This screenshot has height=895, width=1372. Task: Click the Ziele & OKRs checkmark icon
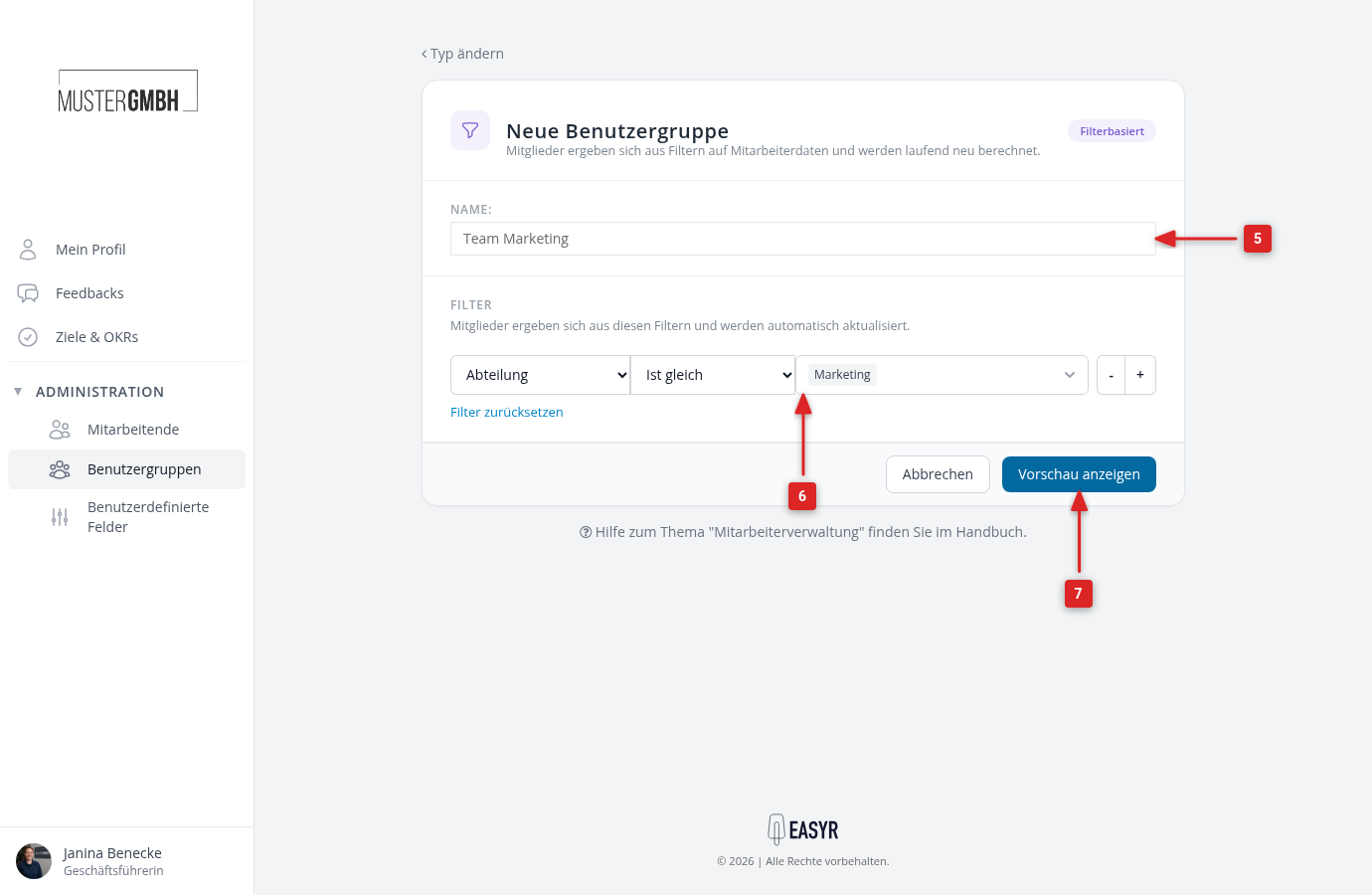pos(28,337)
